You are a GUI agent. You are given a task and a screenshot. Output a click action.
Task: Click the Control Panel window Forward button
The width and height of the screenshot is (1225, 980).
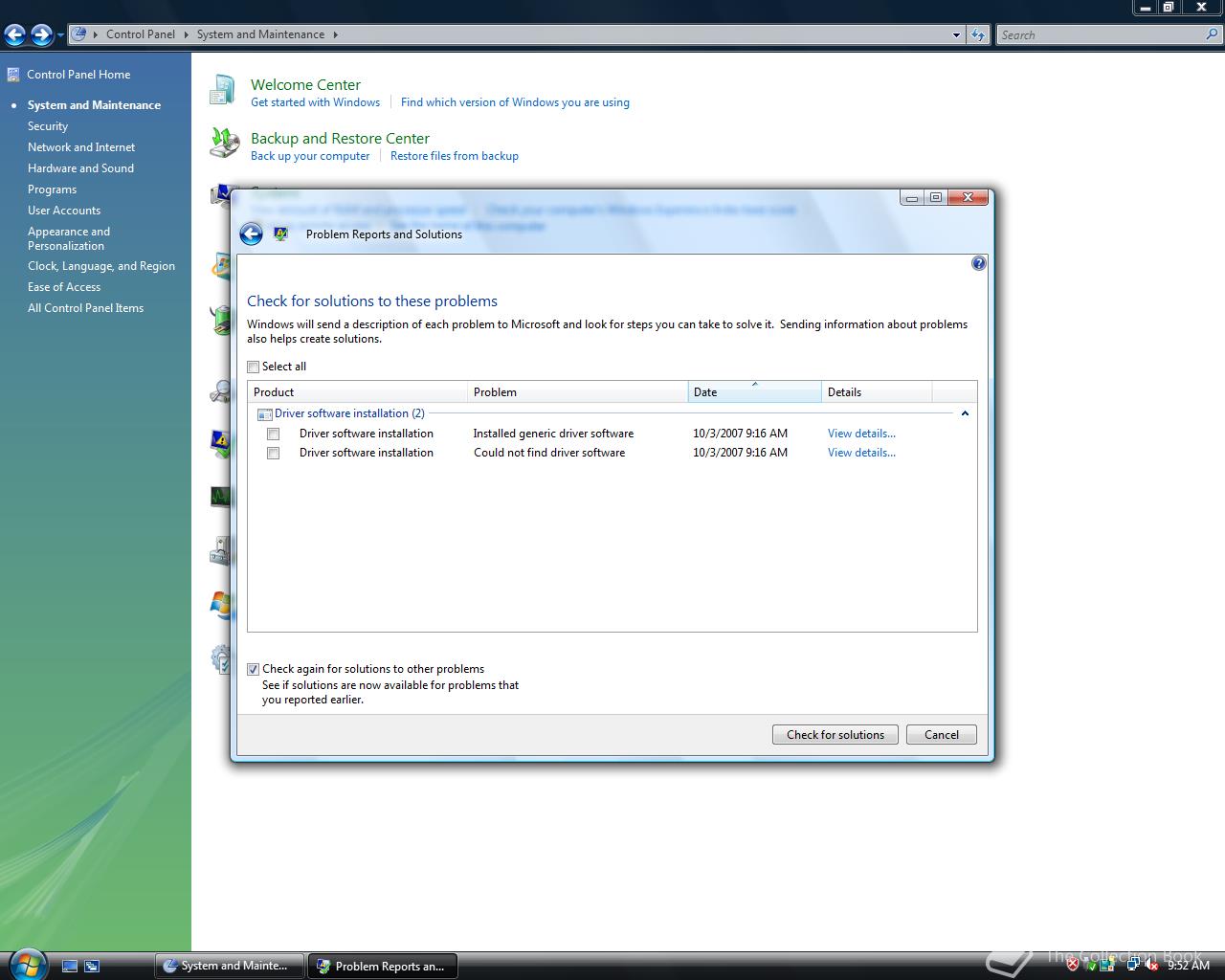click(x=41, y=35)
